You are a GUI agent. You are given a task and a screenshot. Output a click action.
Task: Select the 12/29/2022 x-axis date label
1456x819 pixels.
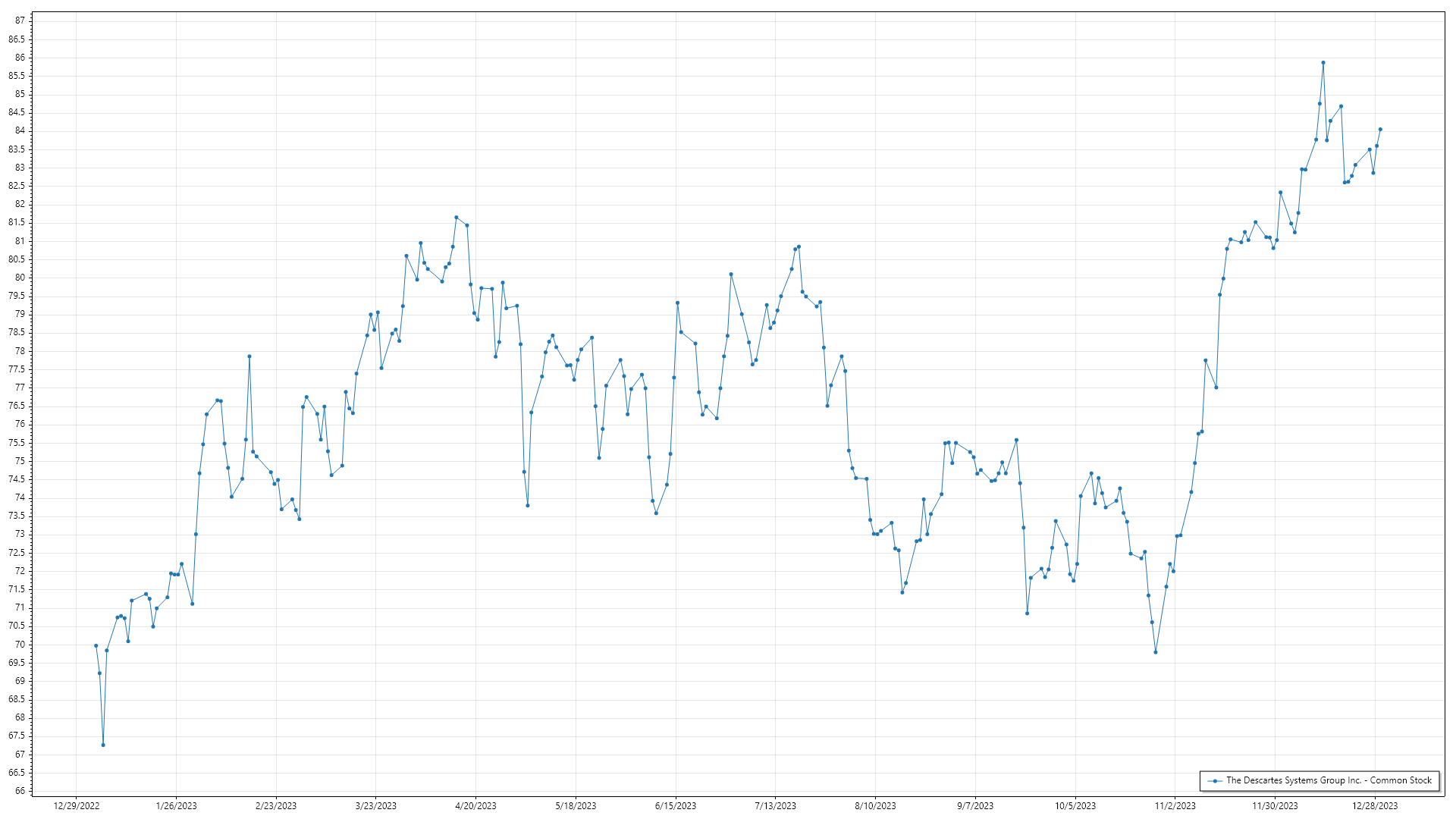77,805
